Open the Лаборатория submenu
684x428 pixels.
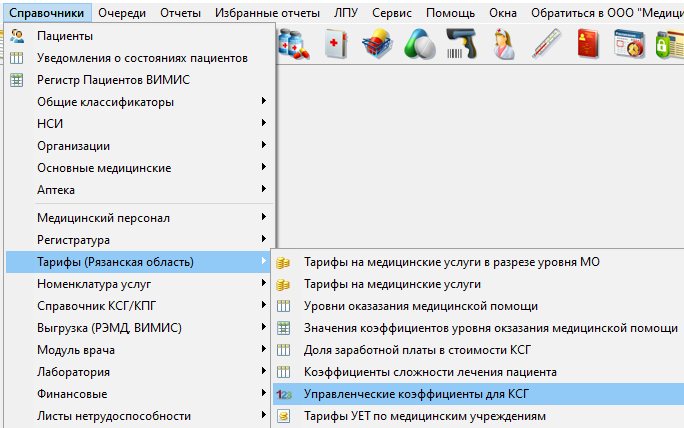[140, 372]
